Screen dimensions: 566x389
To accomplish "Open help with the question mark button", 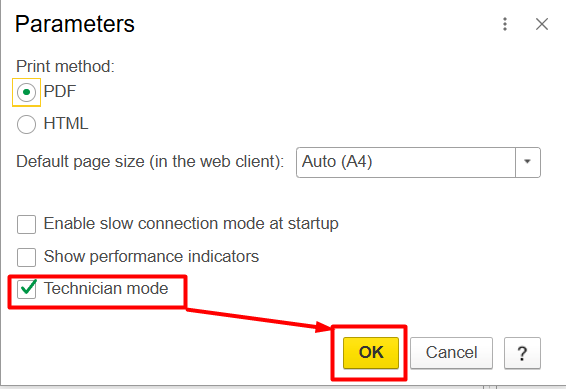I will [x=522, y=353].
